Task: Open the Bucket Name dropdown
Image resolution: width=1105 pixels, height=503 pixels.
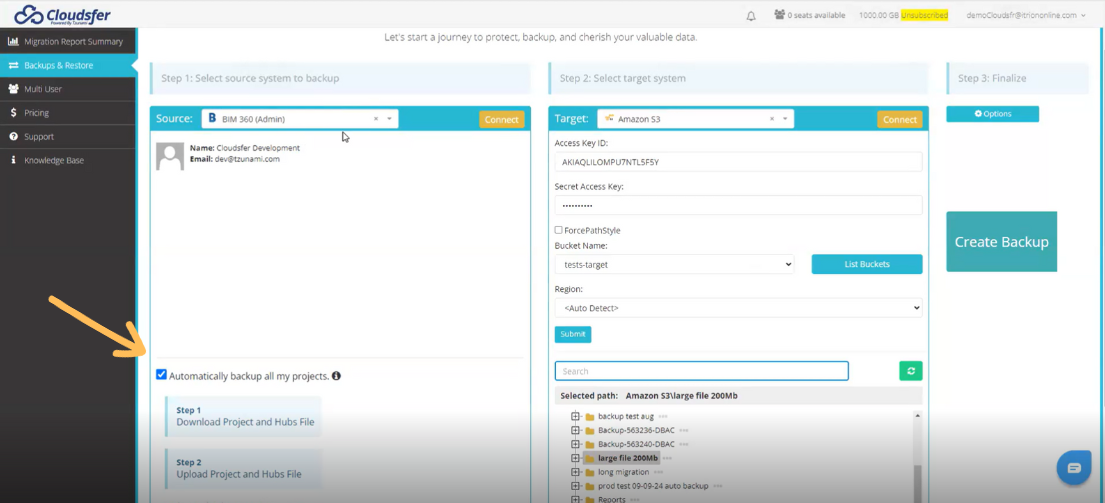Action: pyautogui.click(x=674, y=264)
